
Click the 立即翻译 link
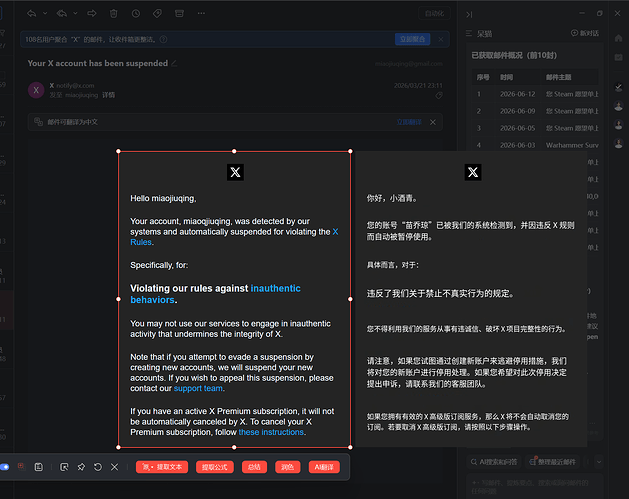point(409,122)
